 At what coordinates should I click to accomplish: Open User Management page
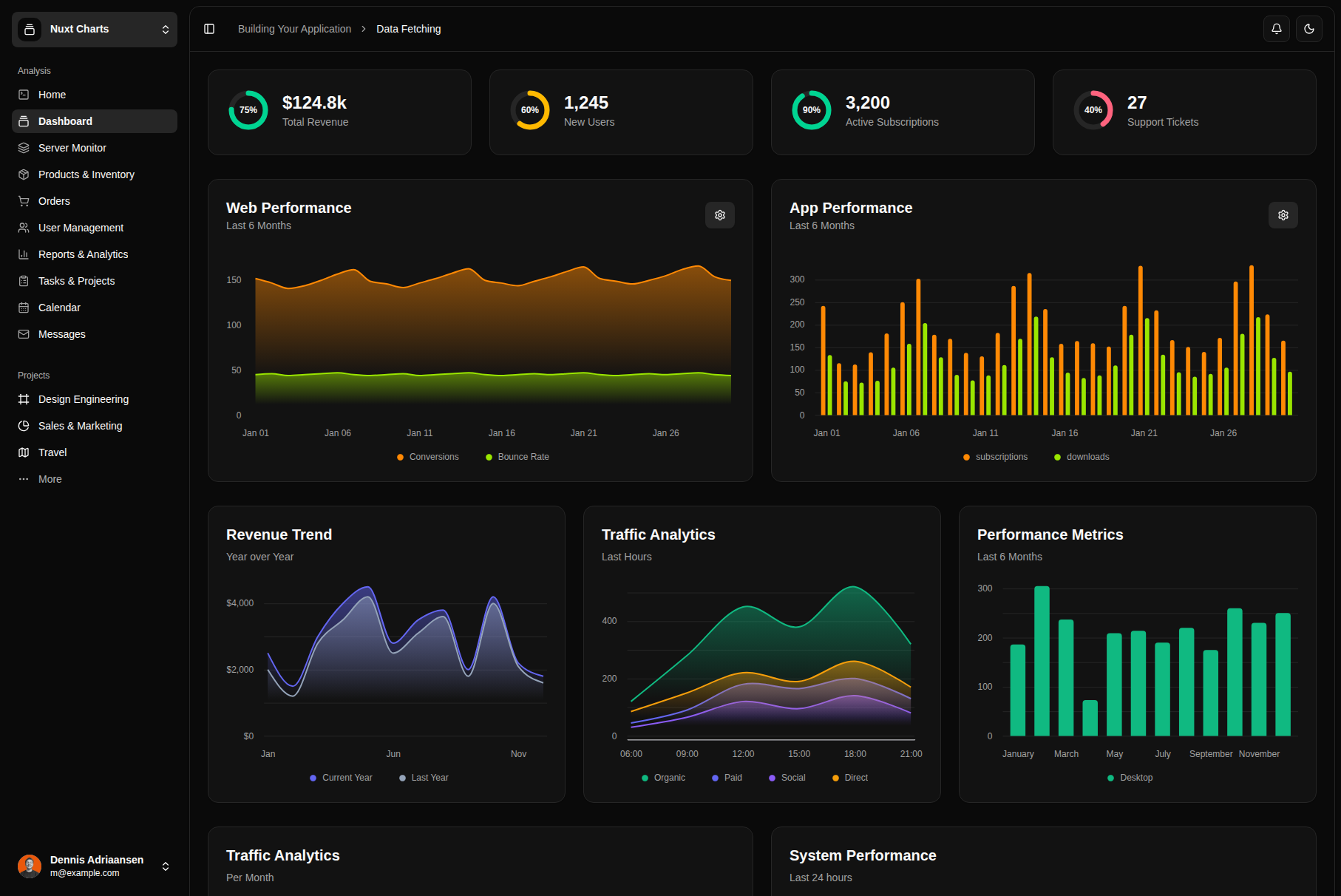click(81, 228)
